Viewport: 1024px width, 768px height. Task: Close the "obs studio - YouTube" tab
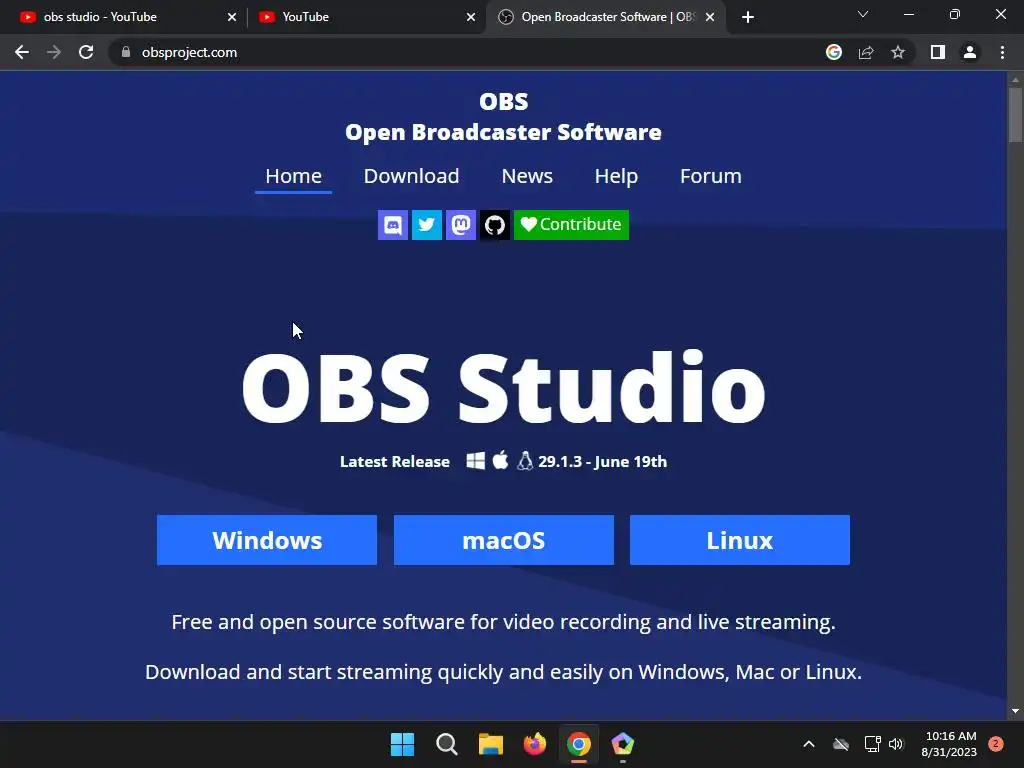[x=232, y=17]
